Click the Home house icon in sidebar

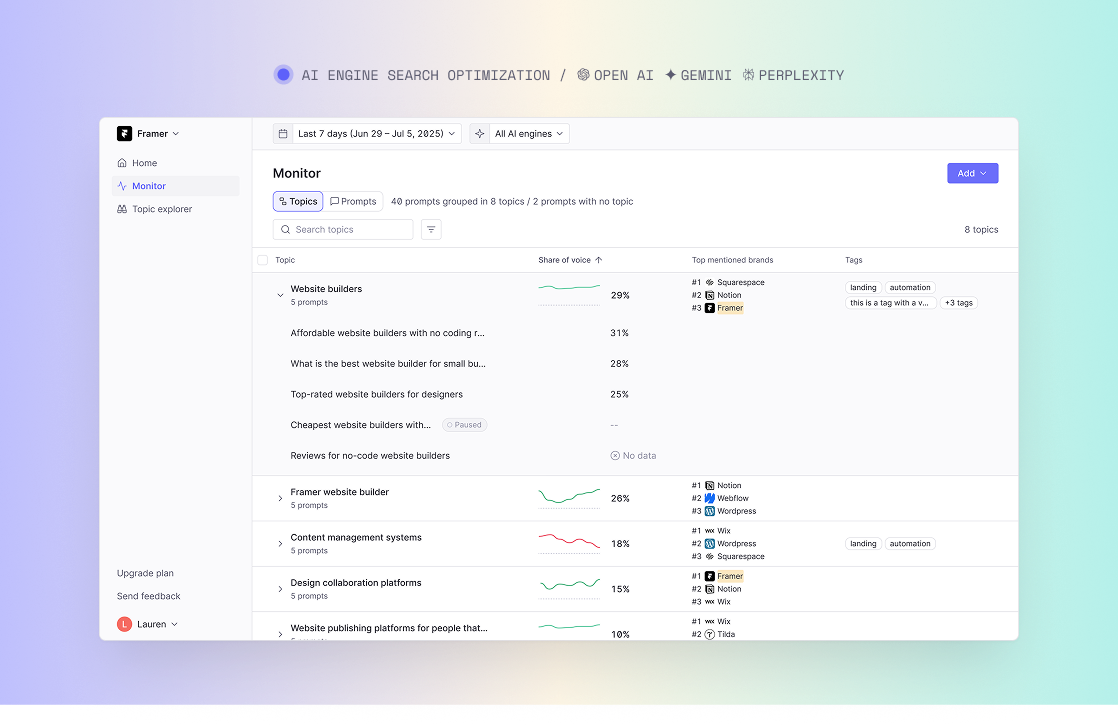(x=122, y=163)
